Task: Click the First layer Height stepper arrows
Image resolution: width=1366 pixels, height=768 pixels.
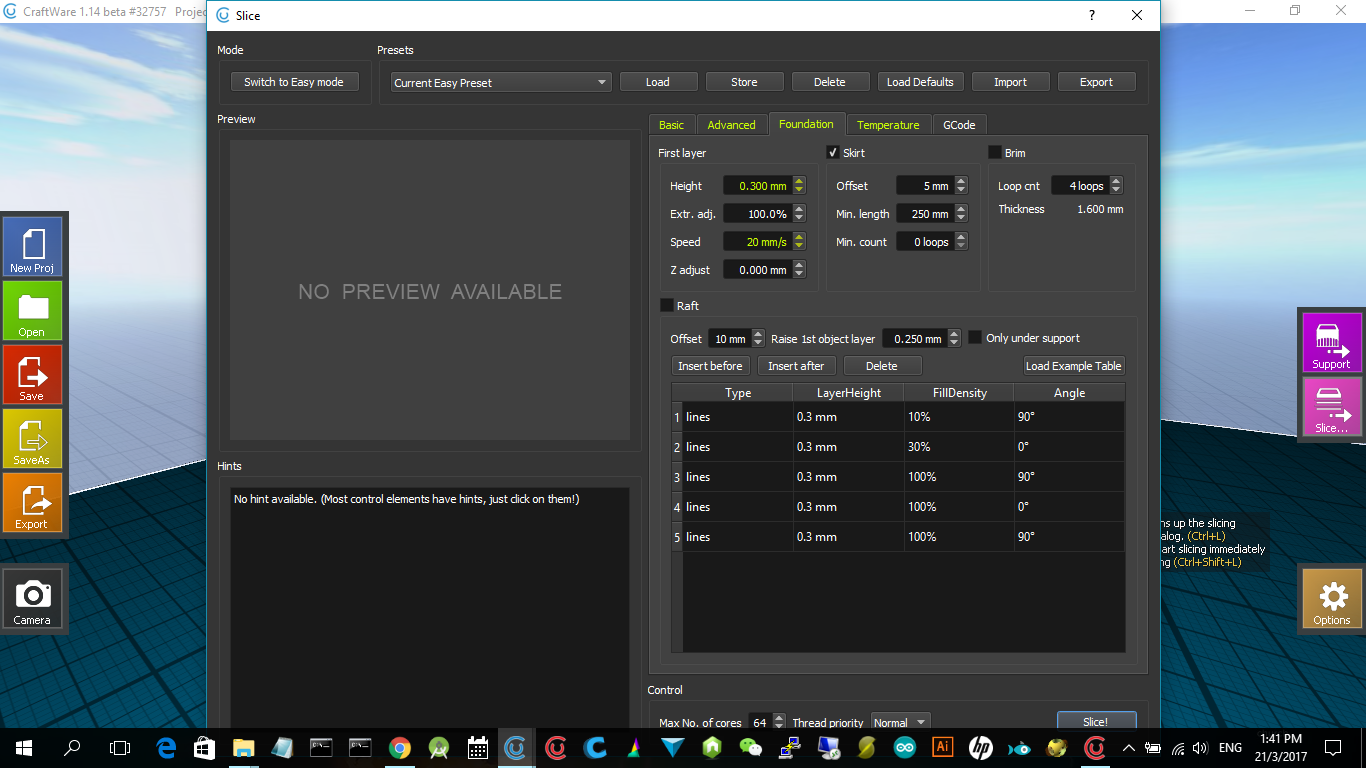Action: click(799, 185)
